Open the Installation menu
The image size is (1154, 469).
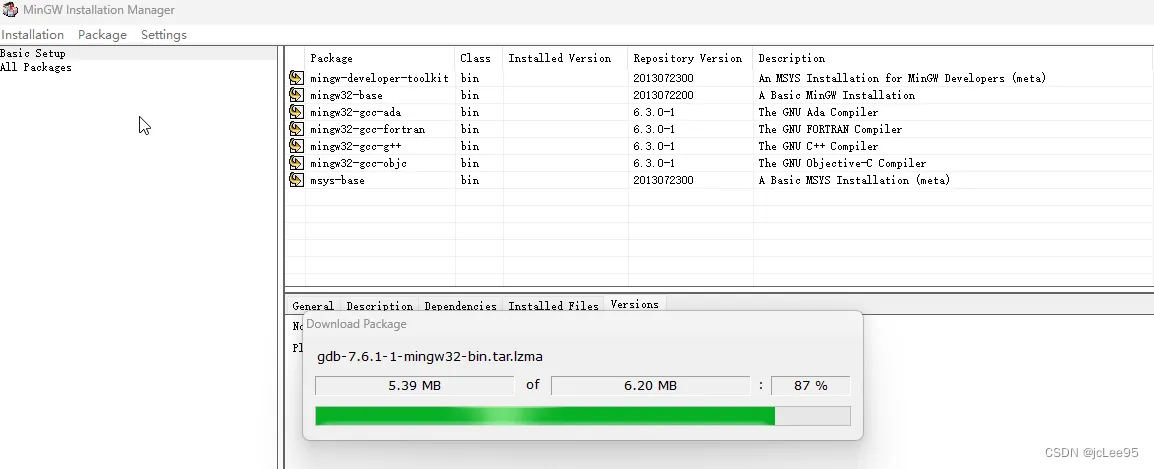[x=32, y=35]
